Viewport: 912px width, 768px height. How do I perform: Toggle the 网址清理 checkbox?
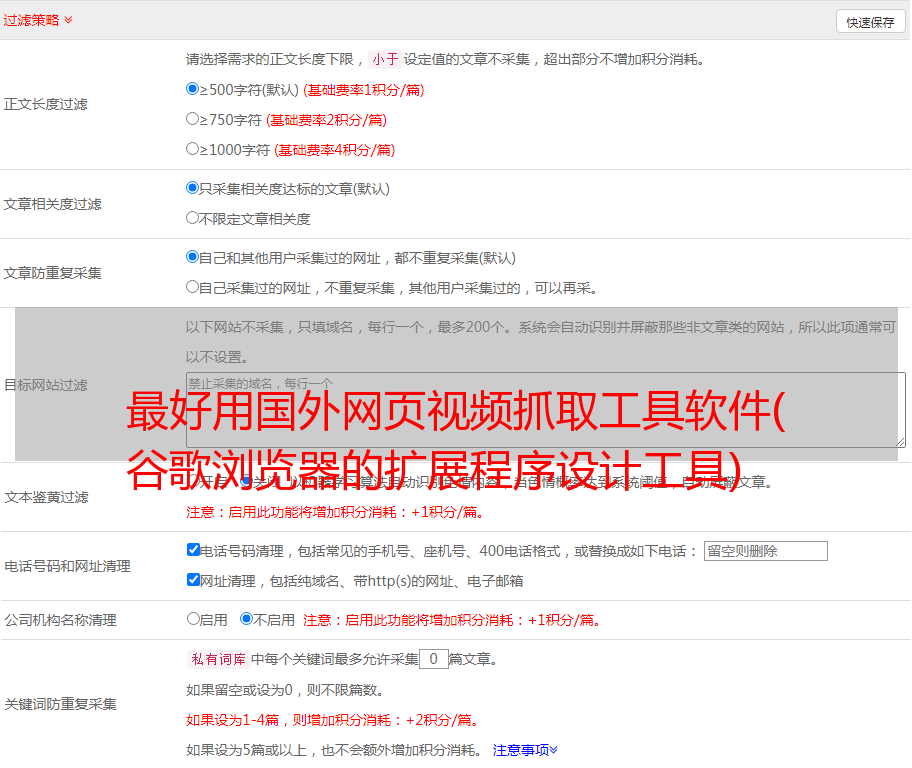coord(193,580)
